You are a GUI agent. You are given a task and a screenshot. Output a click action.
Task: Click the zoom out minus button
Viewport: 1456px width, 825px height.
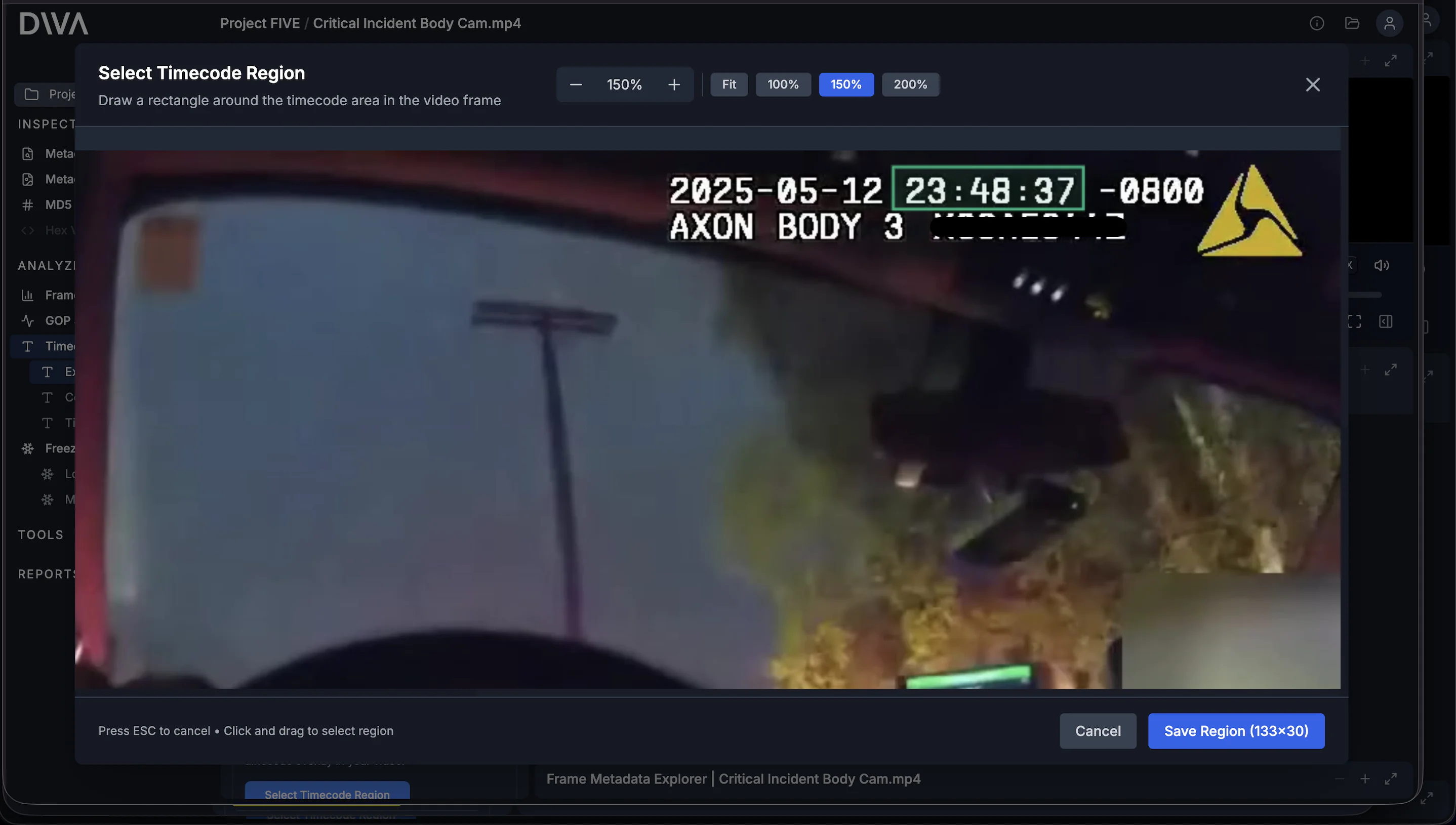(576, 85)
